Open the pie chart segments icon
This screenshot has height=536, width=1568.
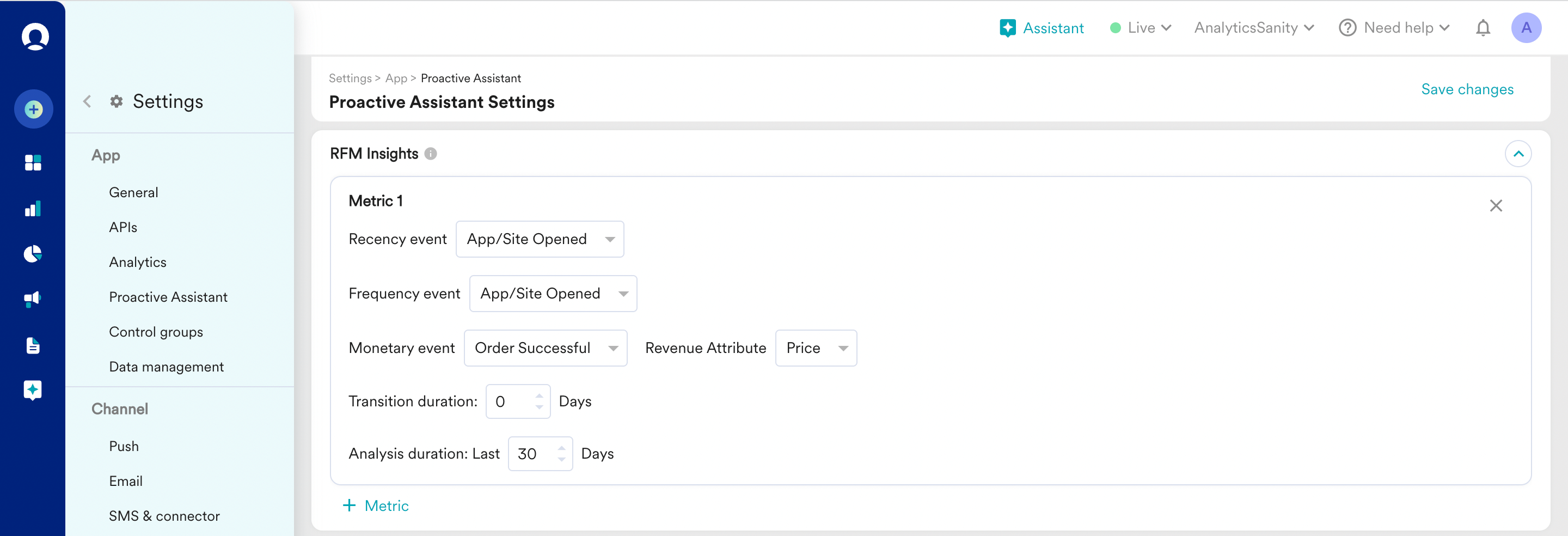(x=33, y=254)
